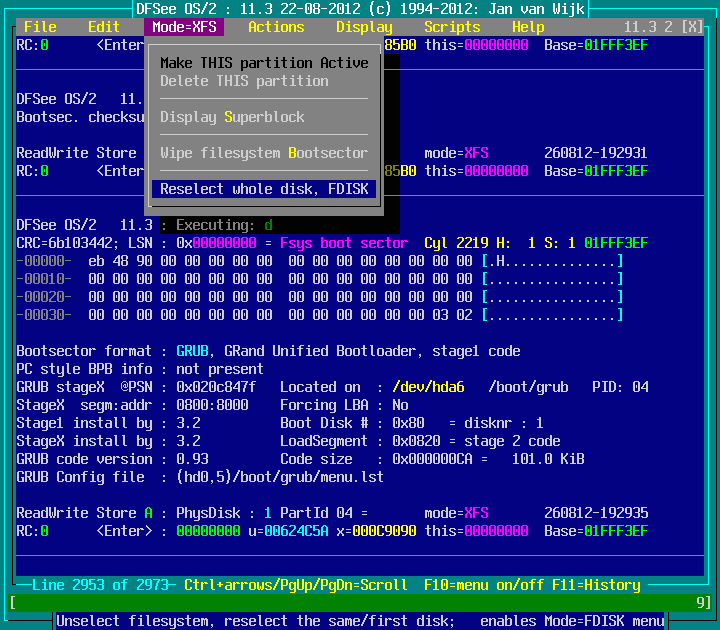Screen dimensions: 720x630
Task: Click the Ctrl+arrows/PgUp/PgDn=Scroll hint
Action: (x=296, y=585)
